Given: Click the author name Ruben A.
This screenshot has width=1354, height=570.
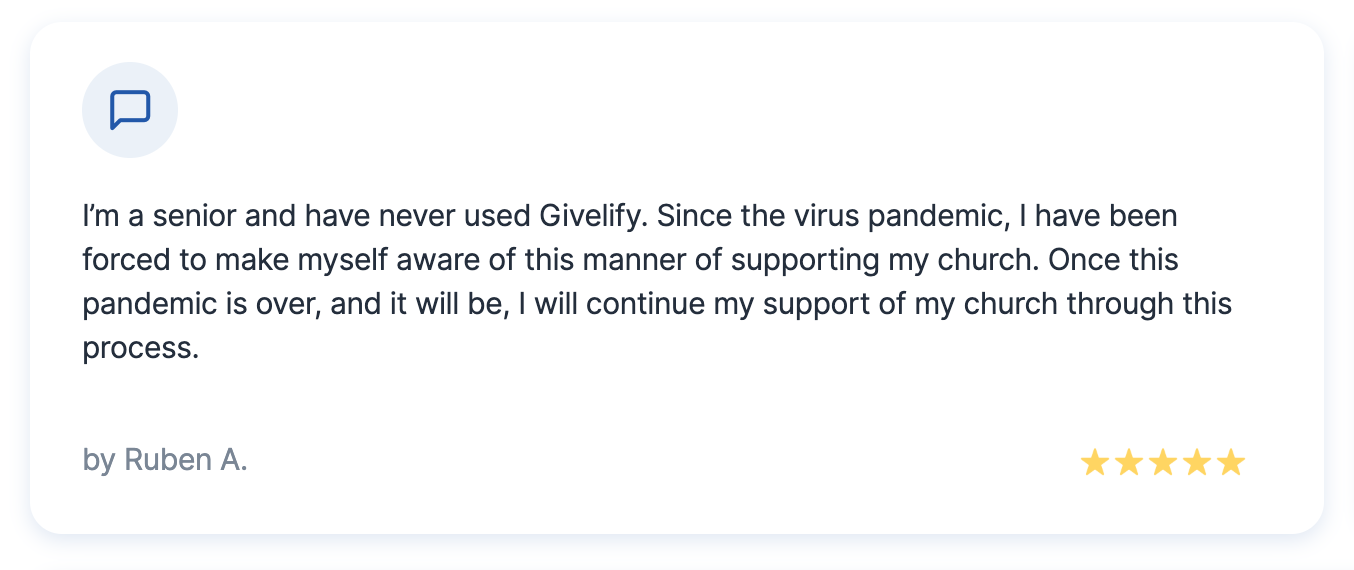Looking at the screenshot, I should (x=186, y=460).
